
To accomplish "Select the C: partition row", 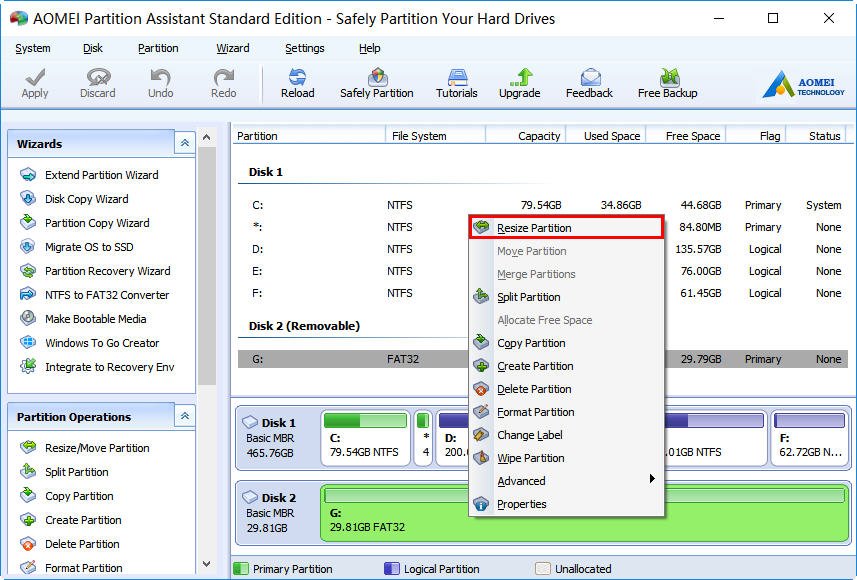I will click(x=543, y=205).
